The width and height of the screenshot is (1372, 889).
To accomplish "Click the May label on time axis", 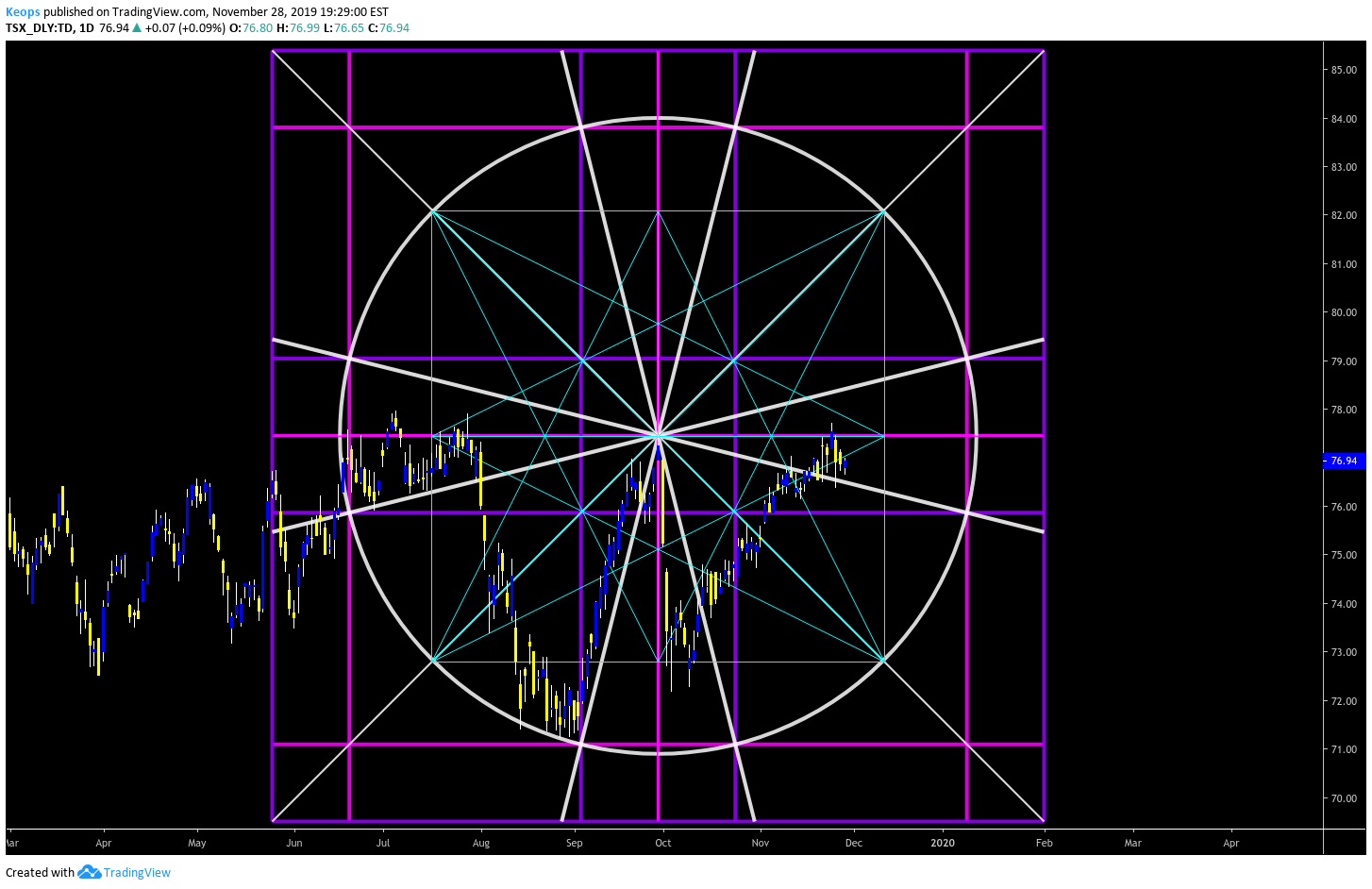I will pyautogui.click(x=197, y=843).
